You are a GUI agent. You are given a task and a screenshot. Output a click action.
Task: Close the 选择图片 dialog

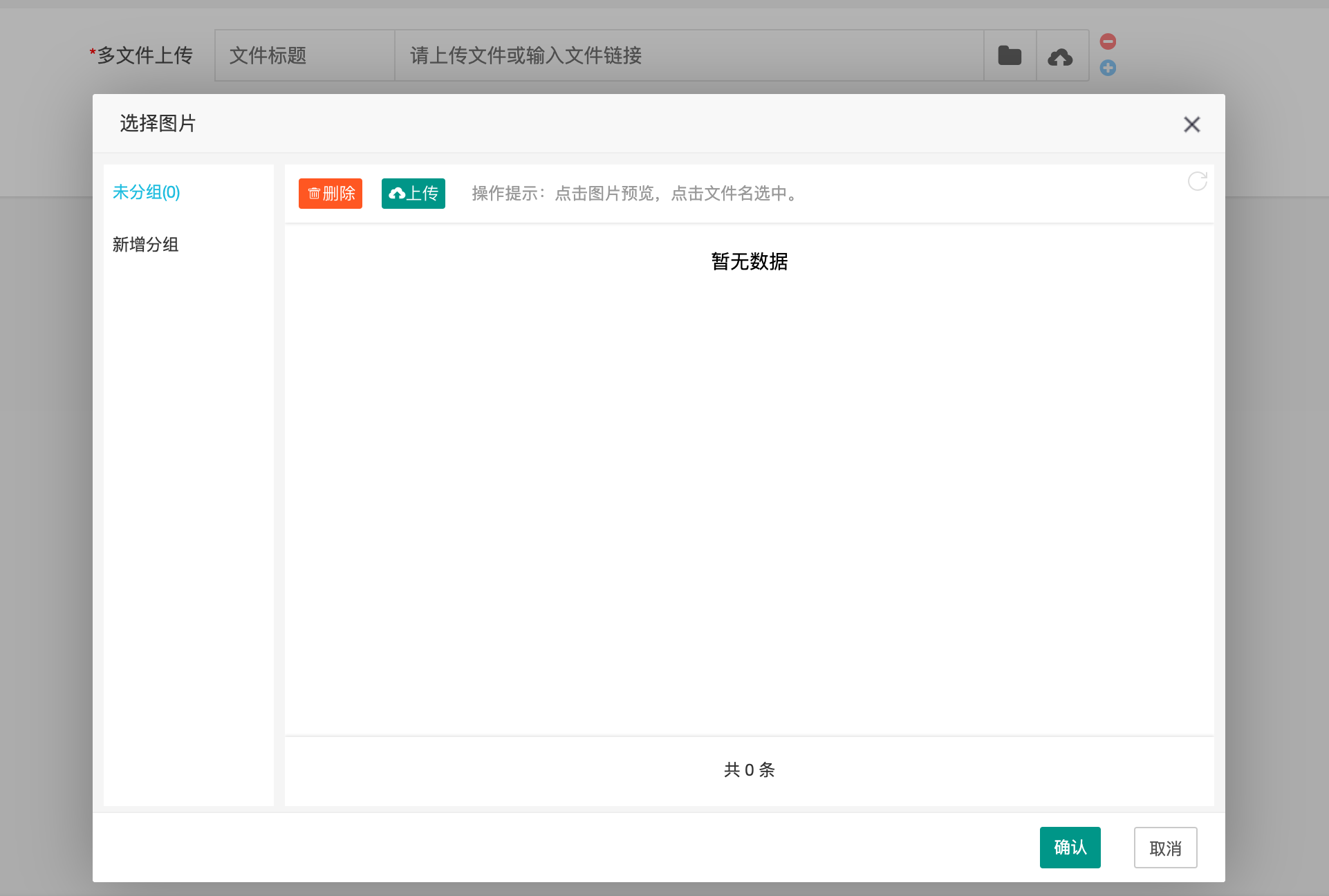(x=1191, y=124)
